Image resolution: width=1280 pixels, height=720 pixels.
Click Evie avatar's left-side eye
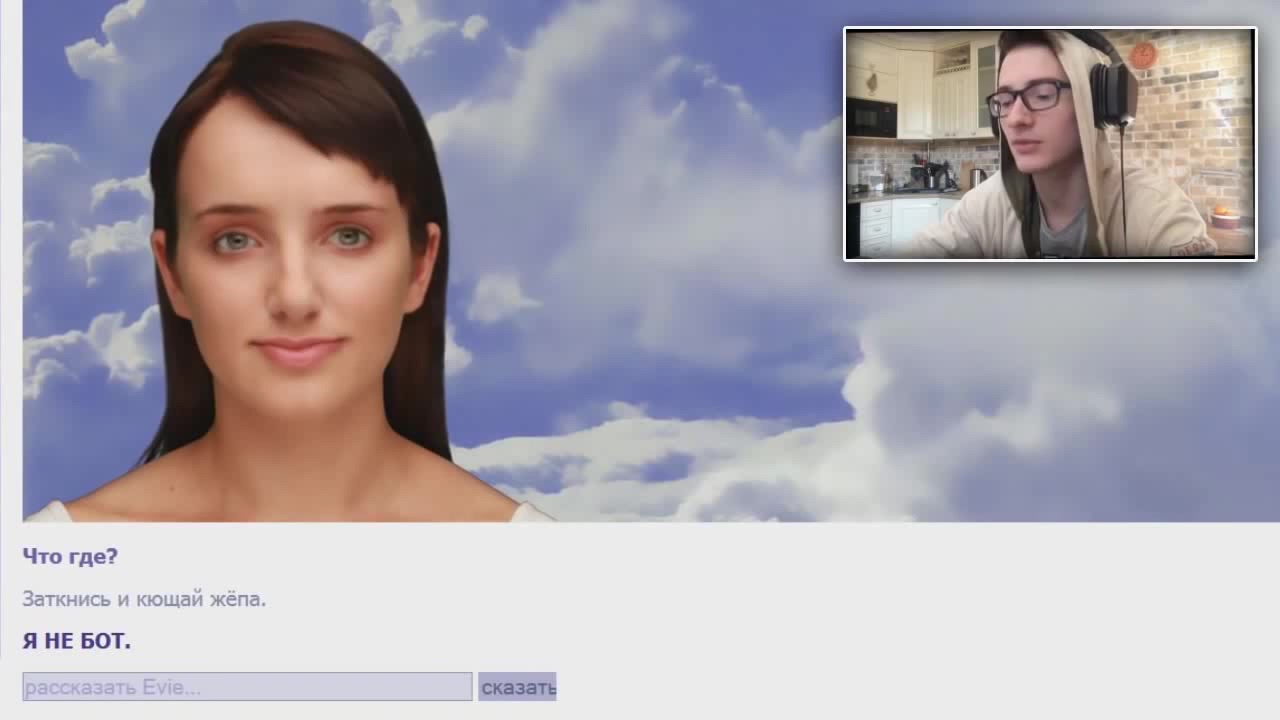[232, 240]
